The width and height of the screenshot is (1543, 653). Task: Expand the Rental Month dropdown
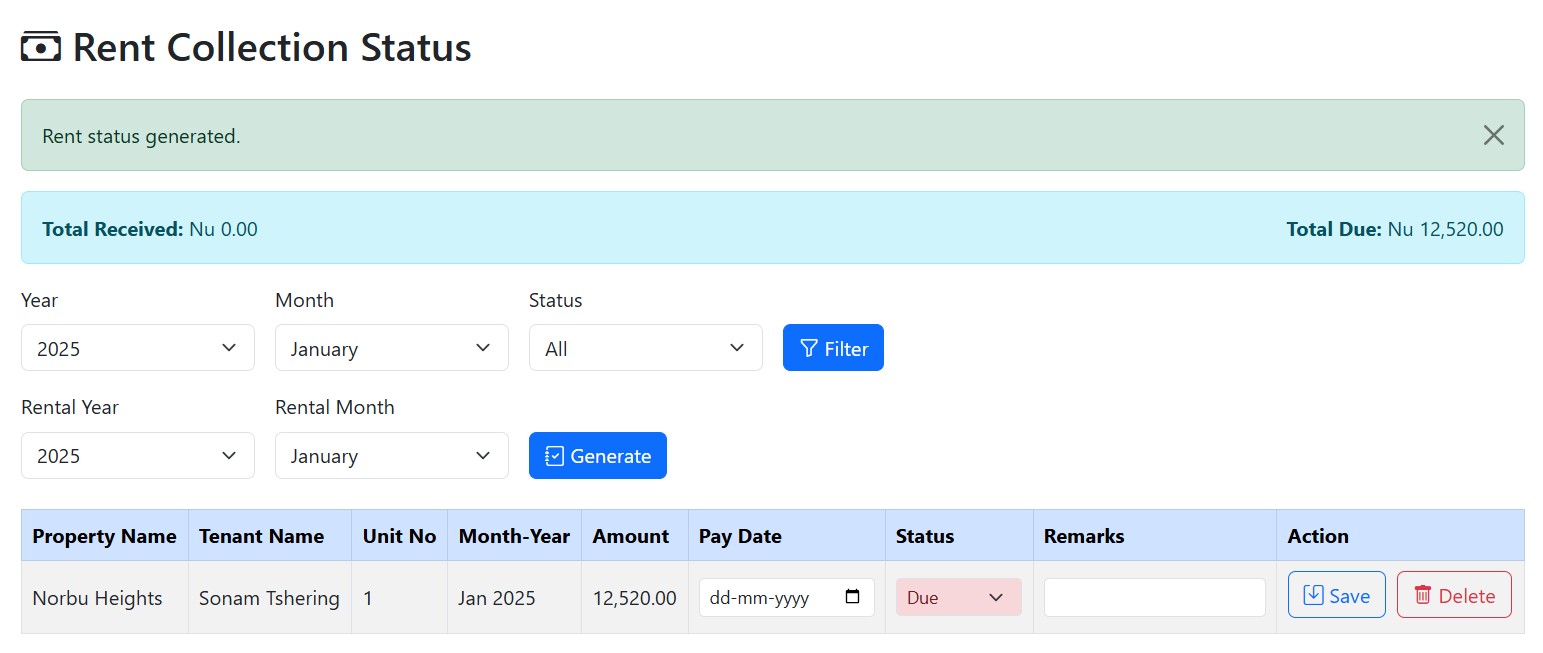click(391, 456)
